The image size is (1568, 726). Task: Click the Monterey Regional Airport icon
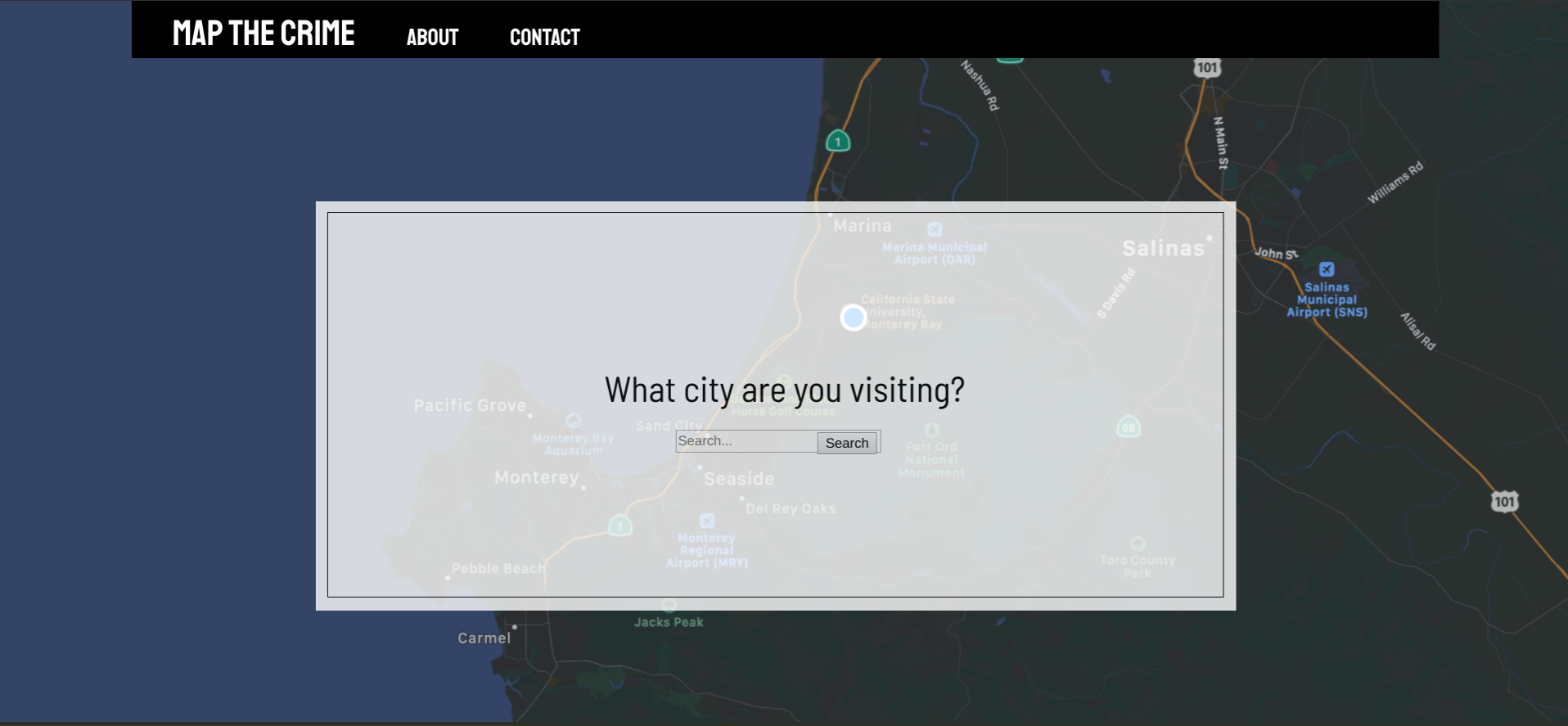click(x=707, y=521)
